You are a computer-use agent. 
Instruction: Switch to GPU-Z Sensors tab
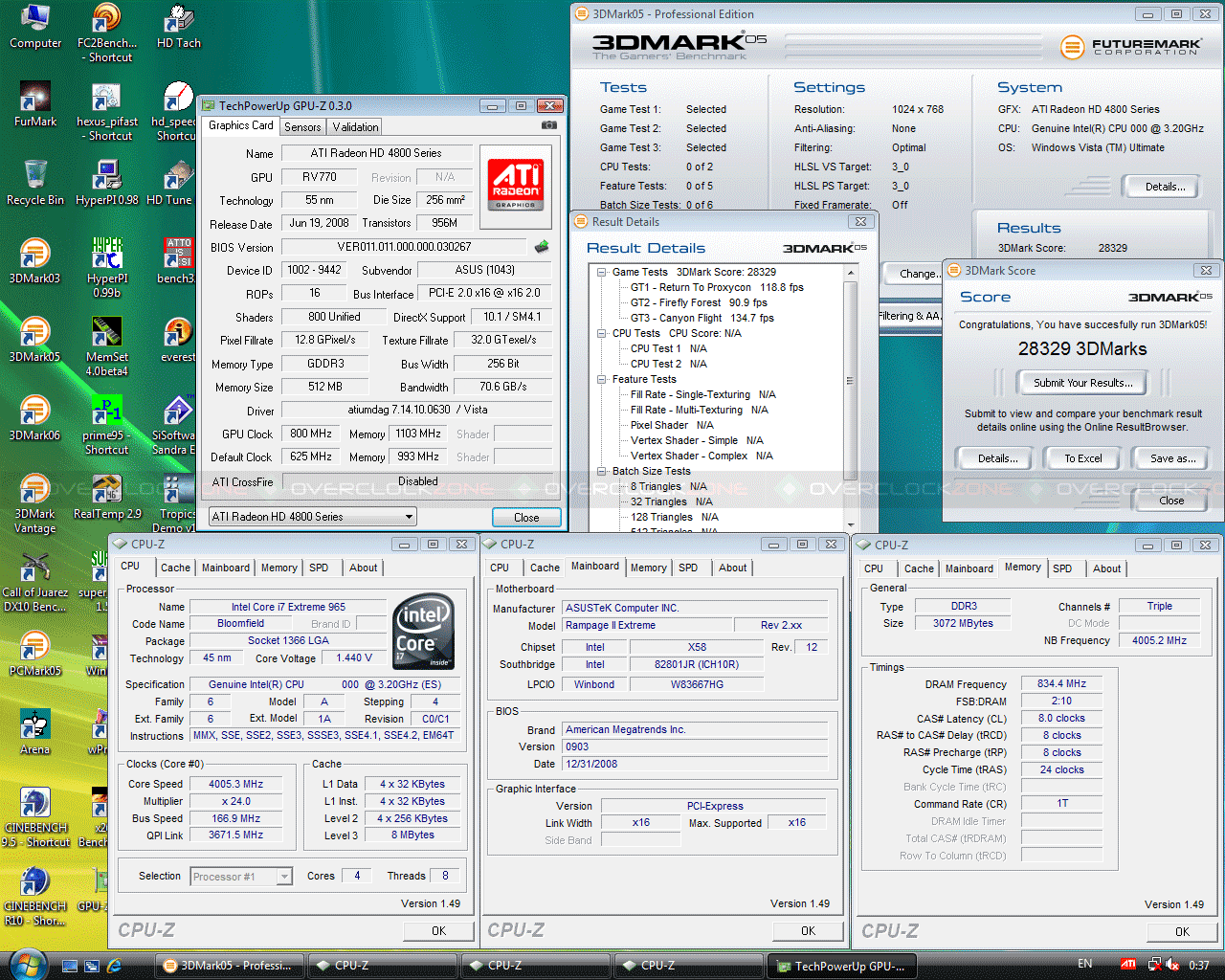coord(302,127)
